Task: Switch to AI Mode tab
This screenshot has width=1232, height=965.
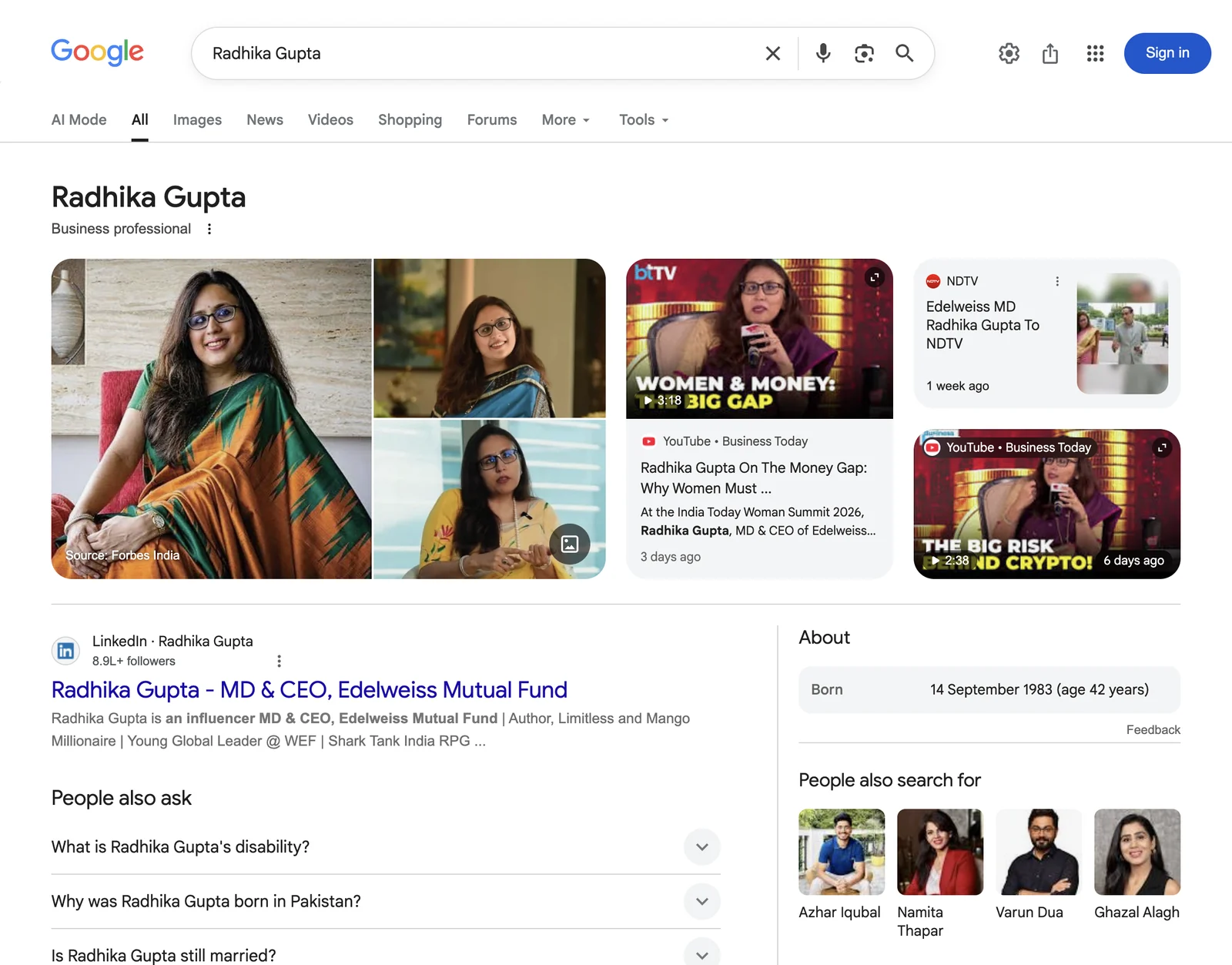Action: [79, 119]
